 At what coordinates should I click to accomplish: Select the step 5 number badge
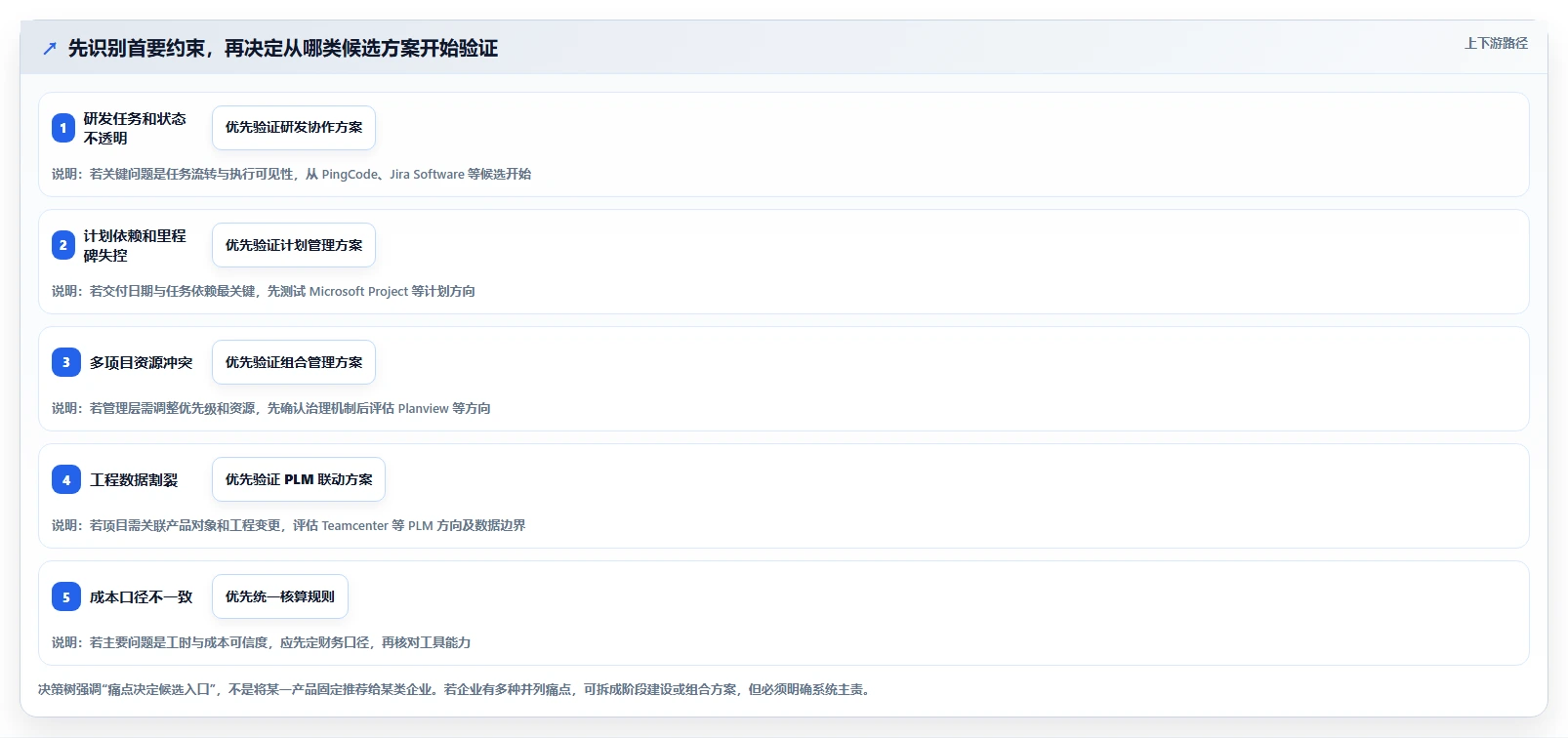66,596
